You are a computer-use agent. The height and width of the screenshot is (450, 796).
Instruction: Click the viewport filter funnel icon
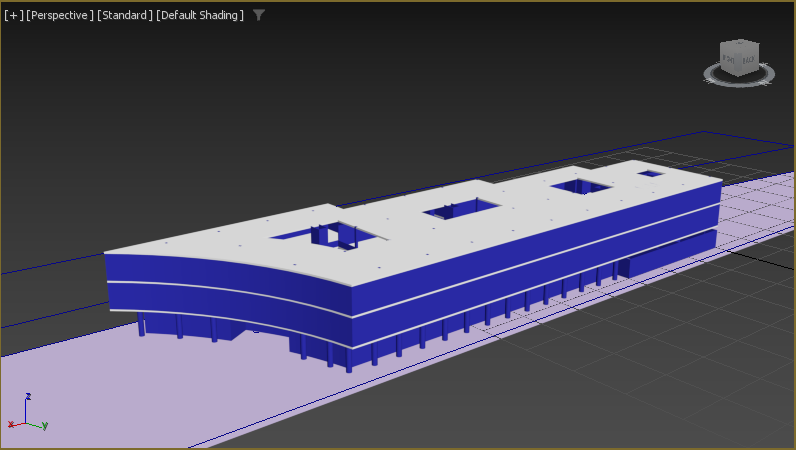(x=259, y=15)
